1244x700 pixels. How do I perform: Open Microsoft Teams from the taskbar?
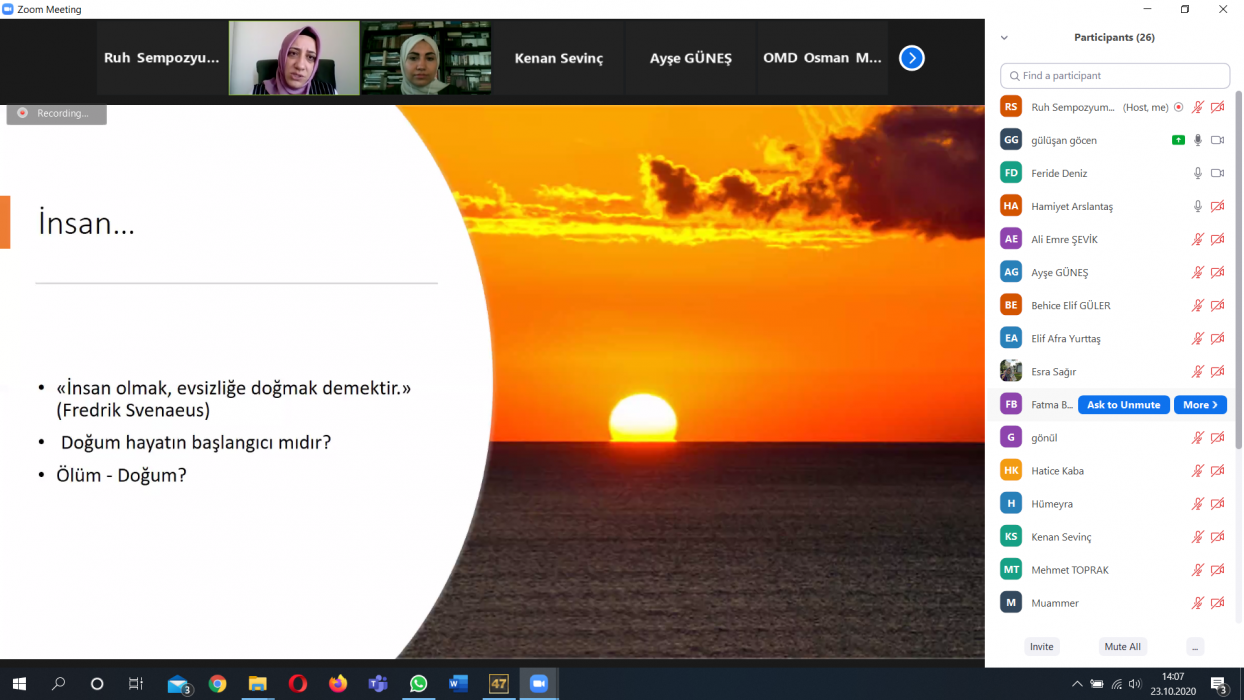coord(378,684)
